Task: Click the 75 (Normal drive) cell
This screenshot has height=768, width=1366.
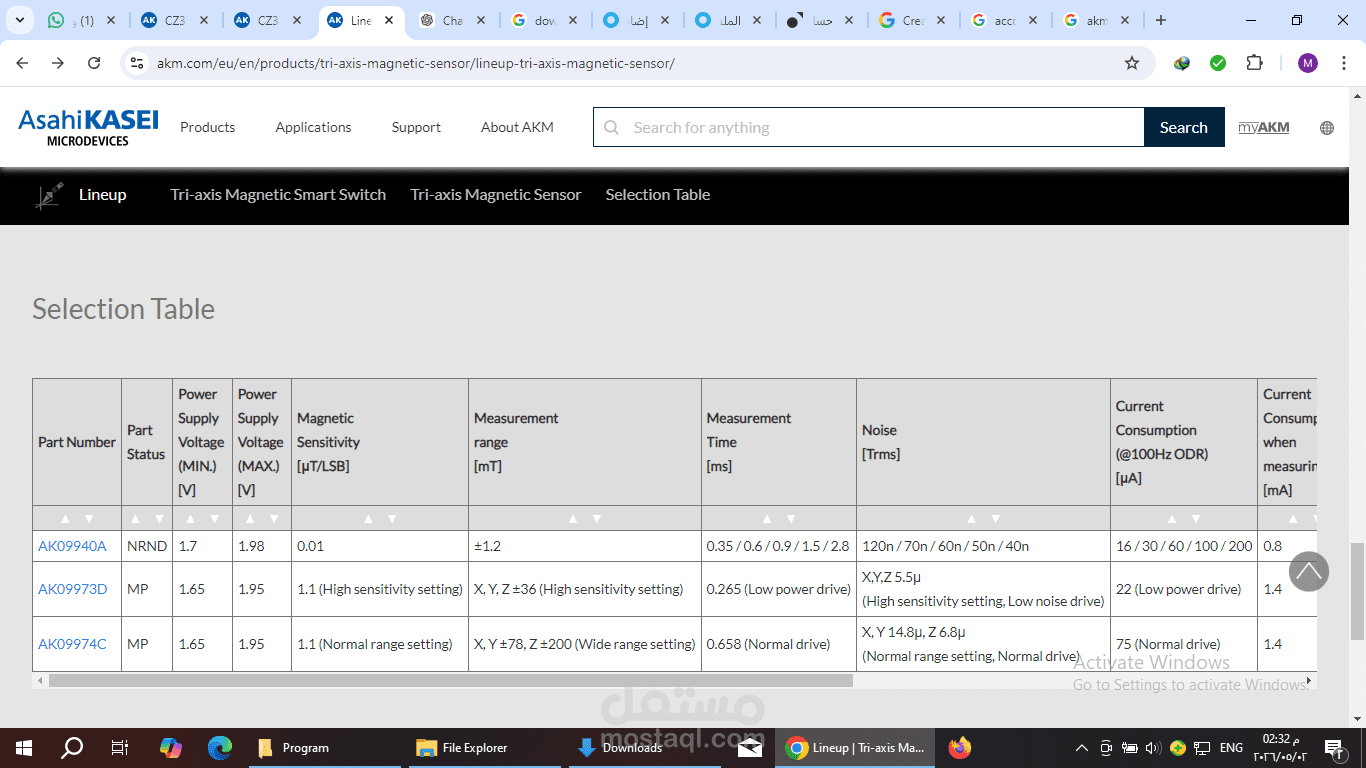Action: tap(1184, 644)
